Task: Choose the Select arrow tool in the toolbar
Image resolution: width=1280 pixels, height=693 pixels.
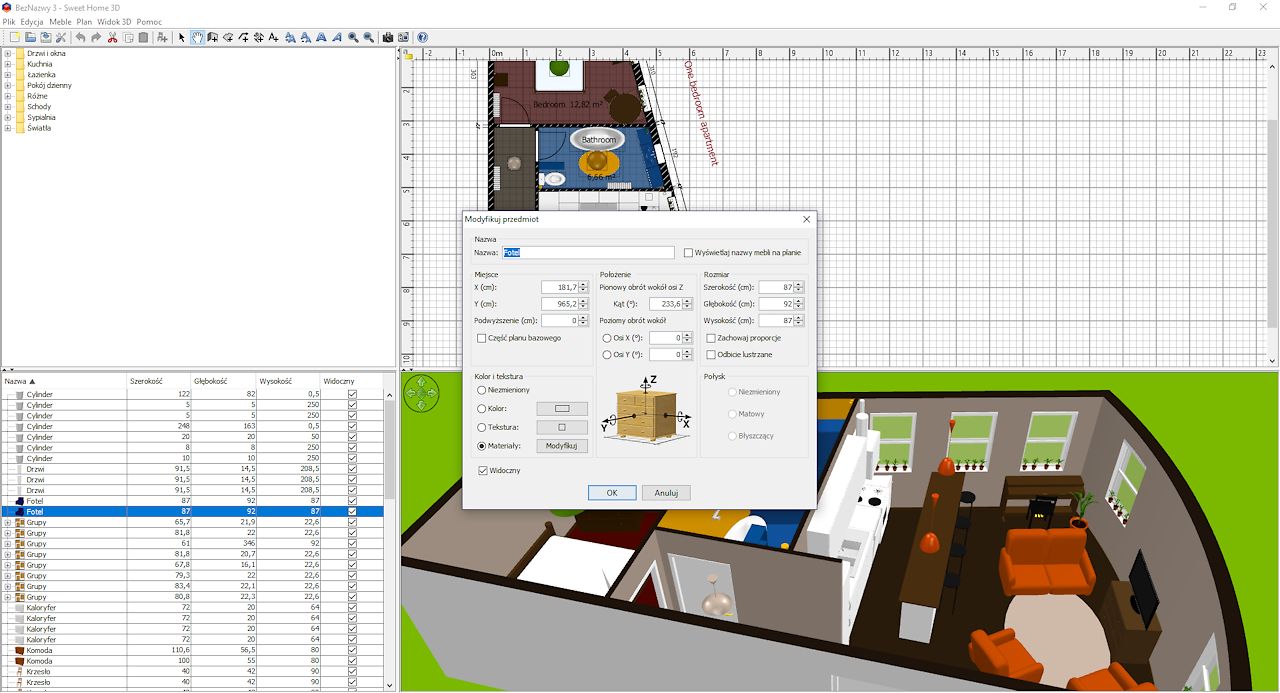Action: point(181,37)
